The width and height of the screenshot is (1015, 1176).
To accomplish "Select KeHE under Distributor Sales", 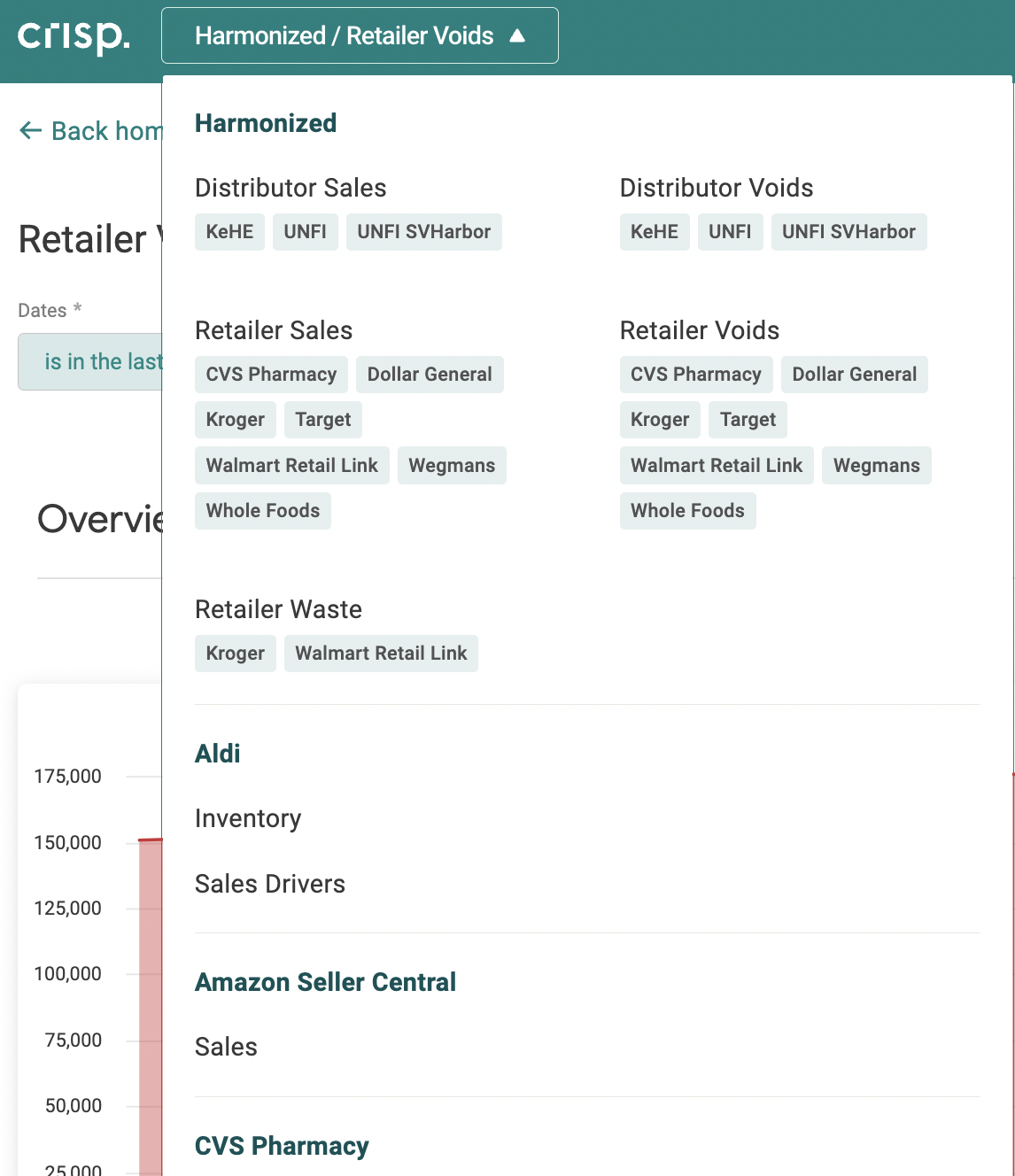I will [x=229, y=232].
